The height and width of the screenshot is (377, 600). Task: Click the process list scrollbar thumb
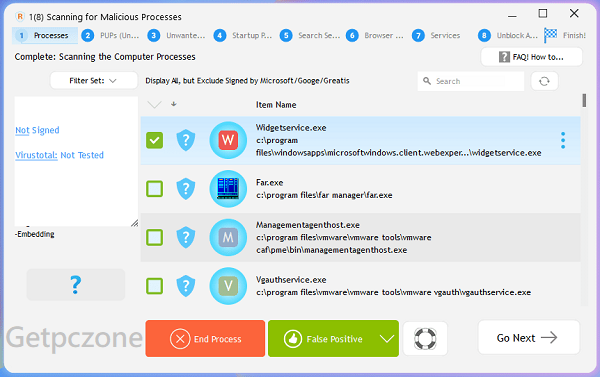[x=584, y=101]
